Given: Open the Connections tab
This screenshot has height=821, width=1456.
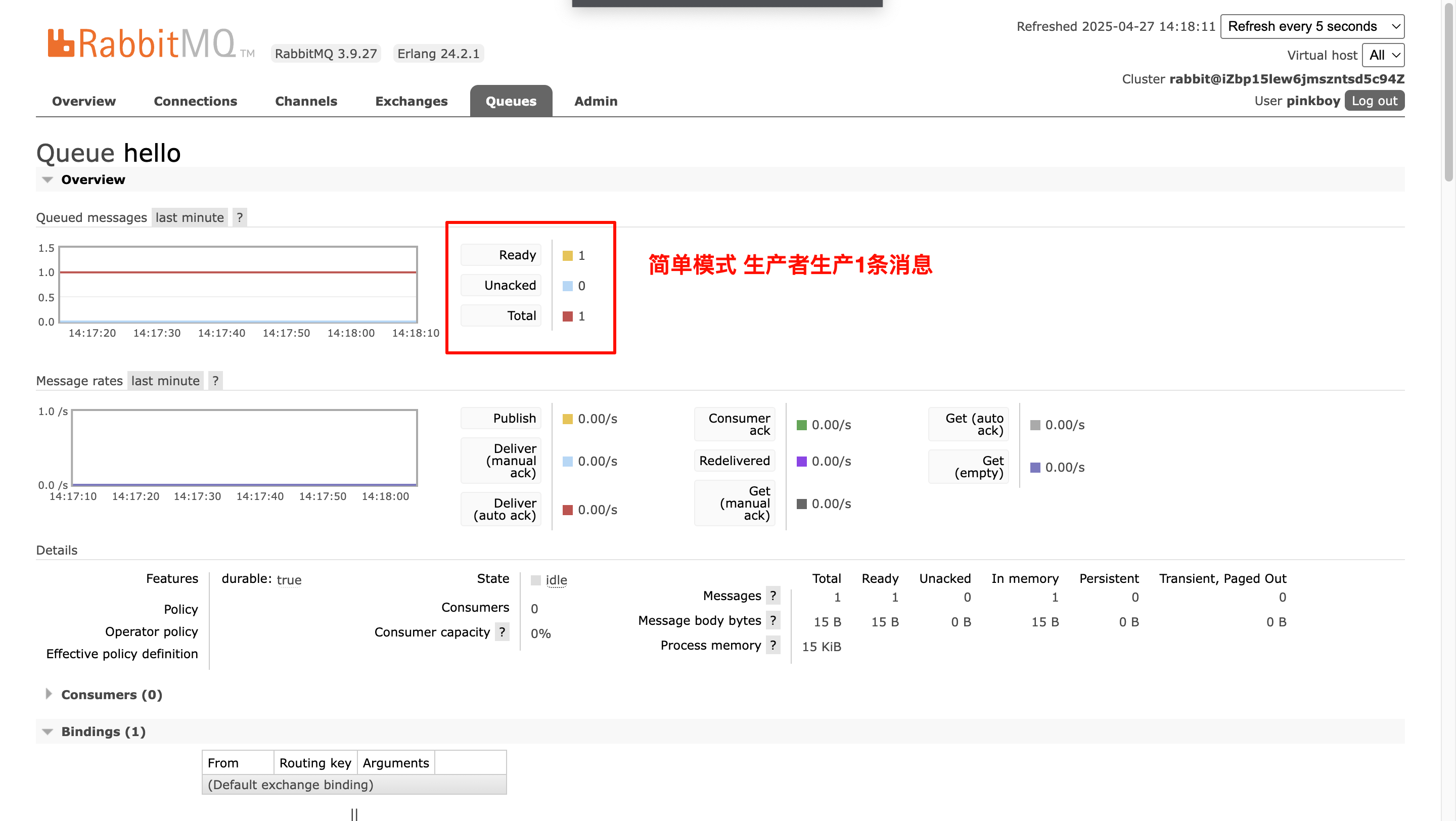Looking at the screenshot, I should pyautogui.click(x=195, y=101).
